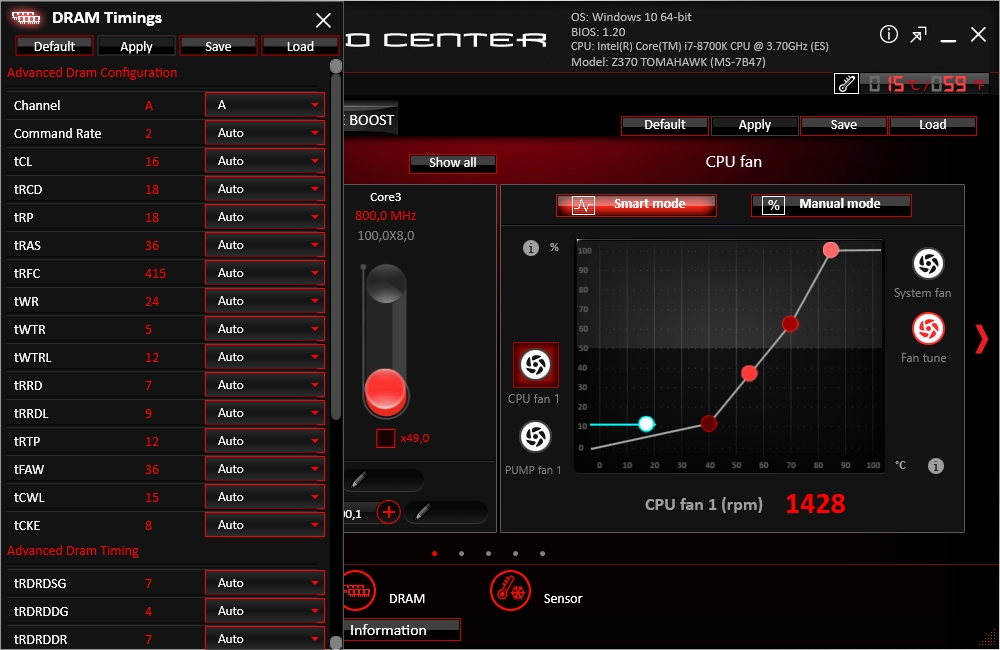Load CPU fan settings

pyautogui.click(x=932, y=125)
